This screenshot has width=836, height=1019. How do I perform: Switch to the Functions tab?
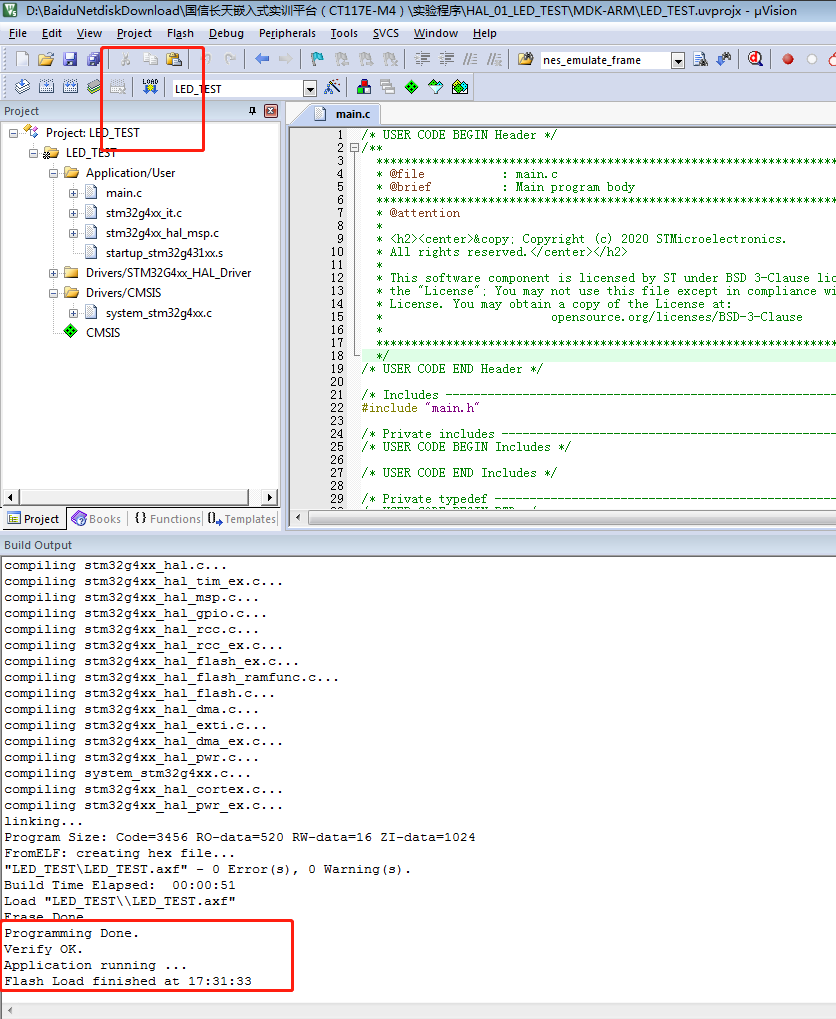point(167,519)
